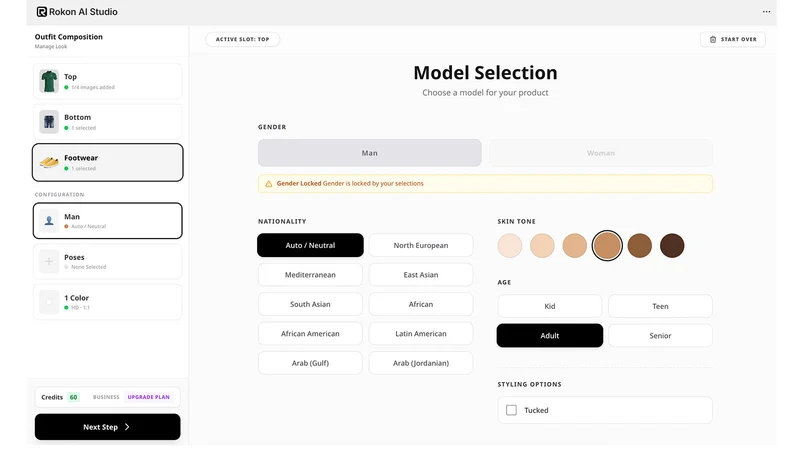This screenshot has height=450, width=800.
Task: Open the 1 Color configuration
Action: tap(108, 302)
